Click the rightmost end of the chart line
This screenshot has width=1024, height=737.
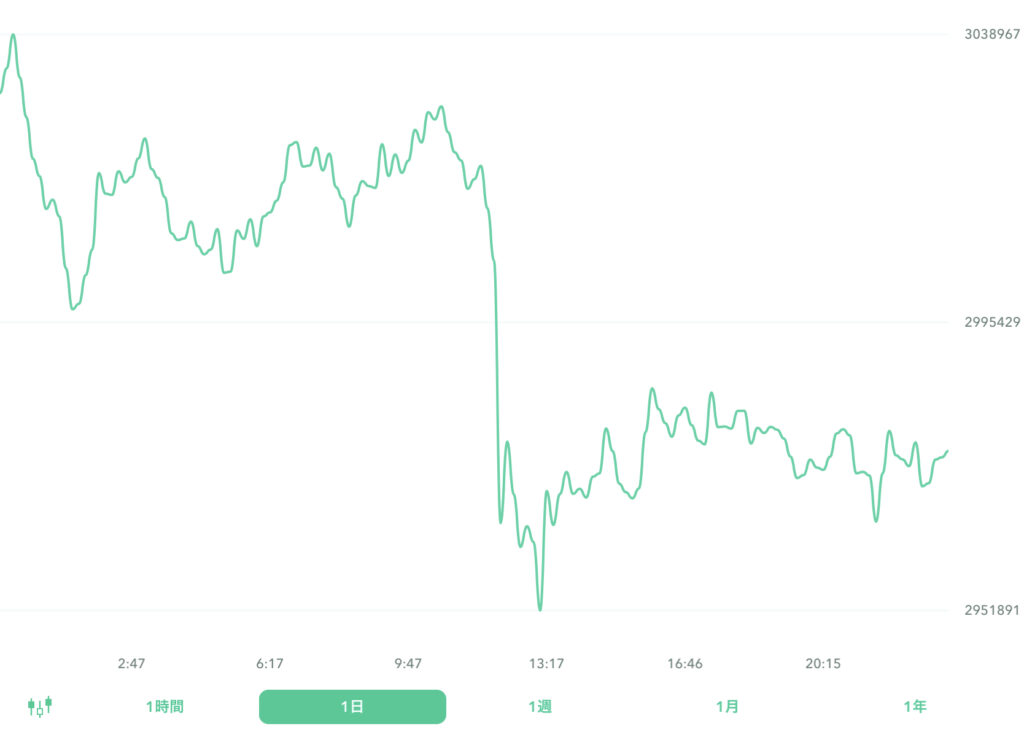pos(946,451)
